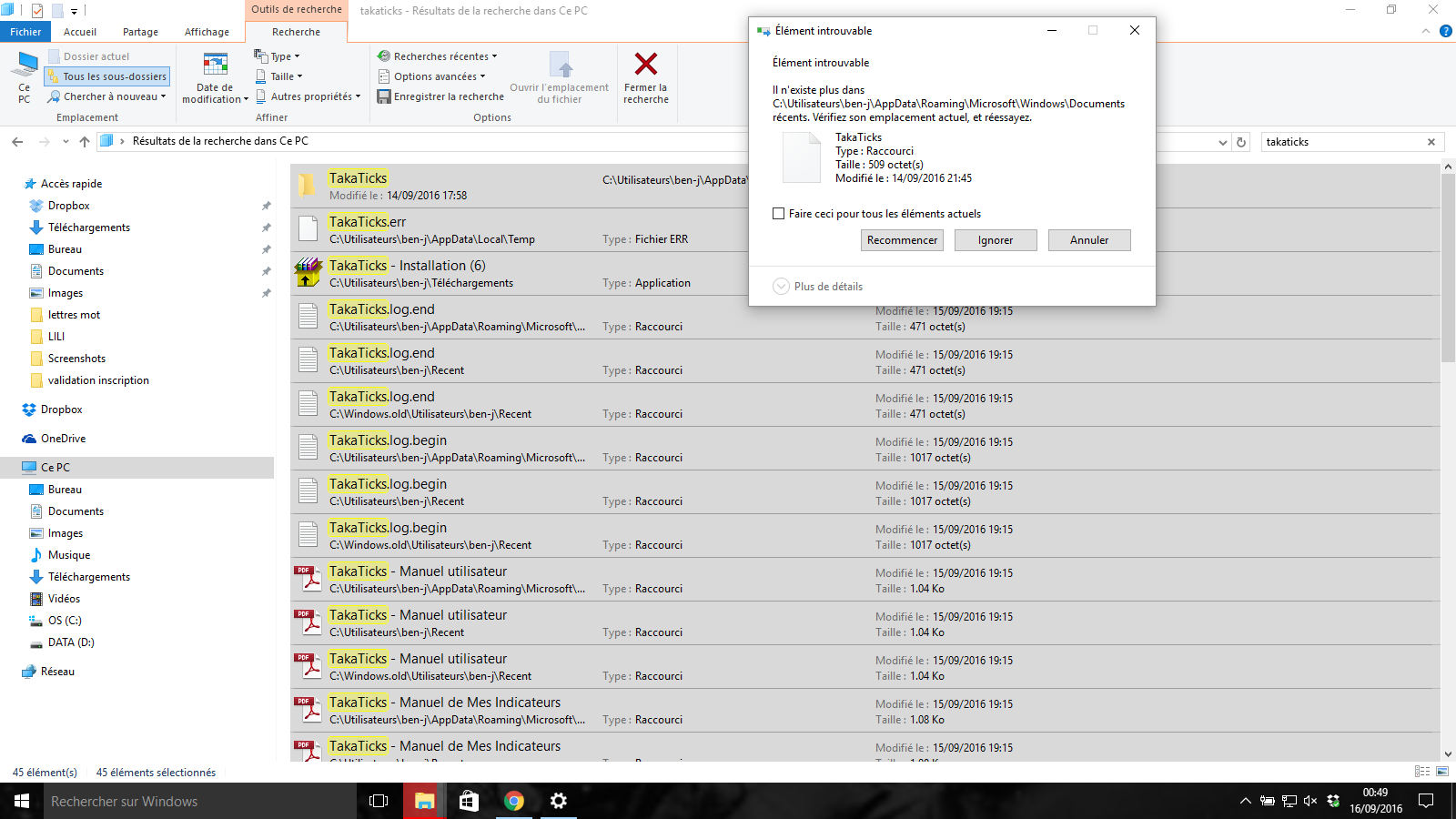Check 'Faire ceci pour tous les éléments actuels'

coord(778,214)
